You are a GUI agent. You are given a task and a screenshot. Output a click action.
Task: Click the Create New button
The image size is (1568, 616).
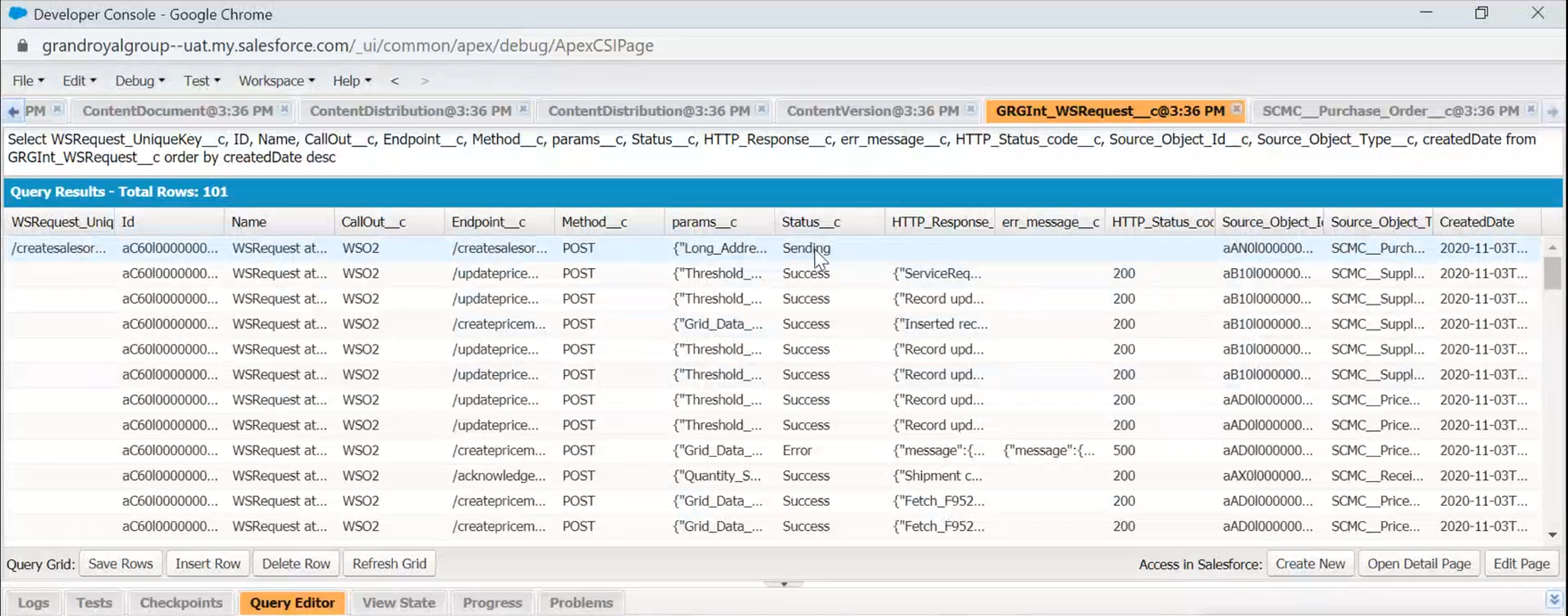(x=1310, y=564)
